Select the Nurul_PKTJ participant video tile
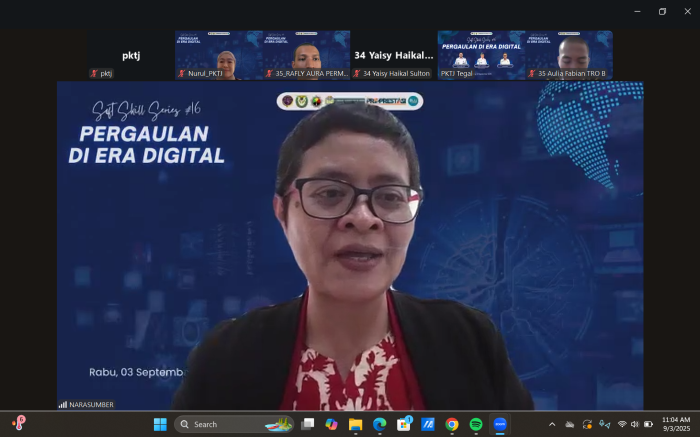The image size is (700, 437). point(219,55)
